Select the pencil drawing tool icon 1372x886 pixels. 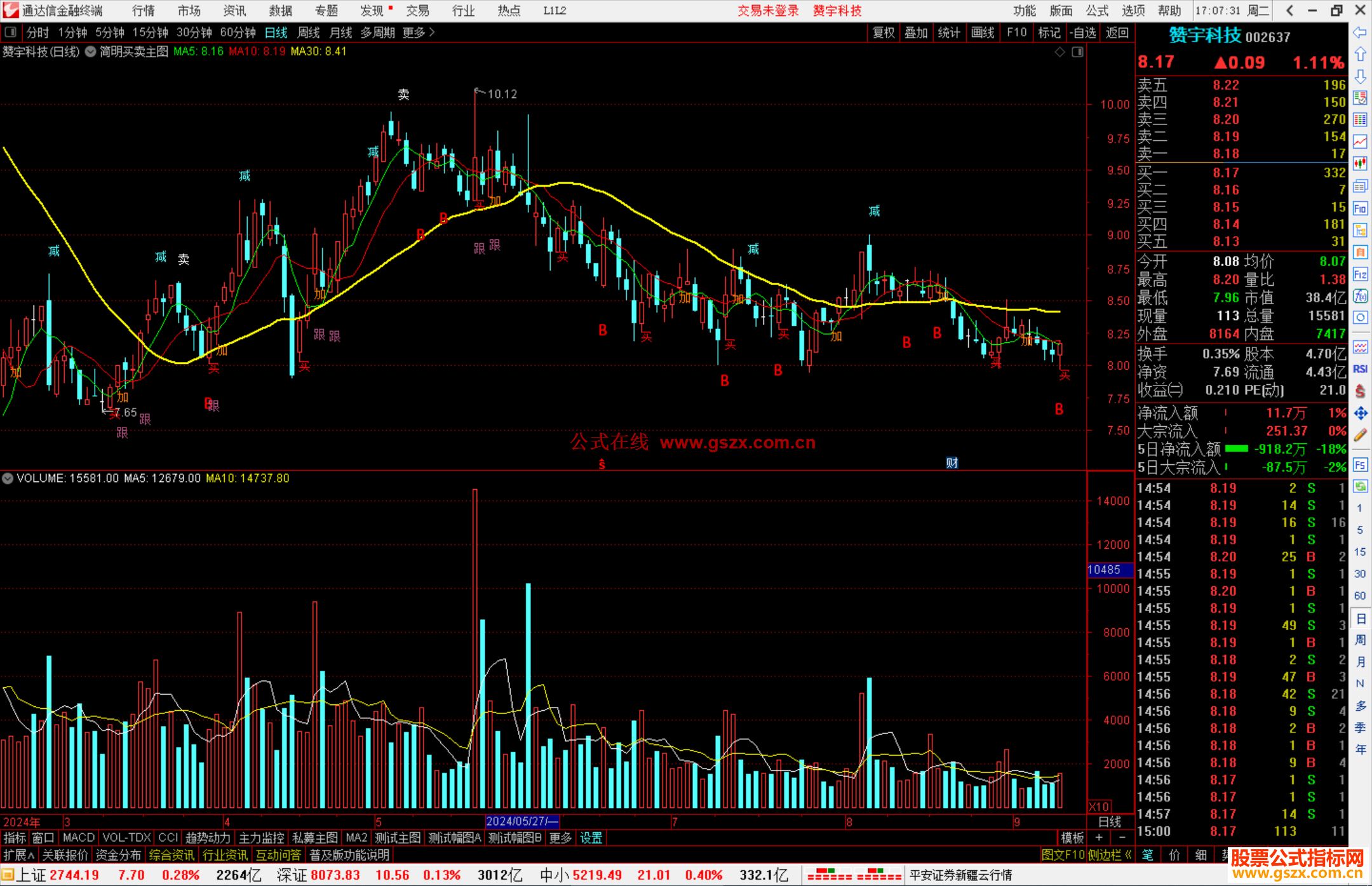click(x=1360, y=435)
